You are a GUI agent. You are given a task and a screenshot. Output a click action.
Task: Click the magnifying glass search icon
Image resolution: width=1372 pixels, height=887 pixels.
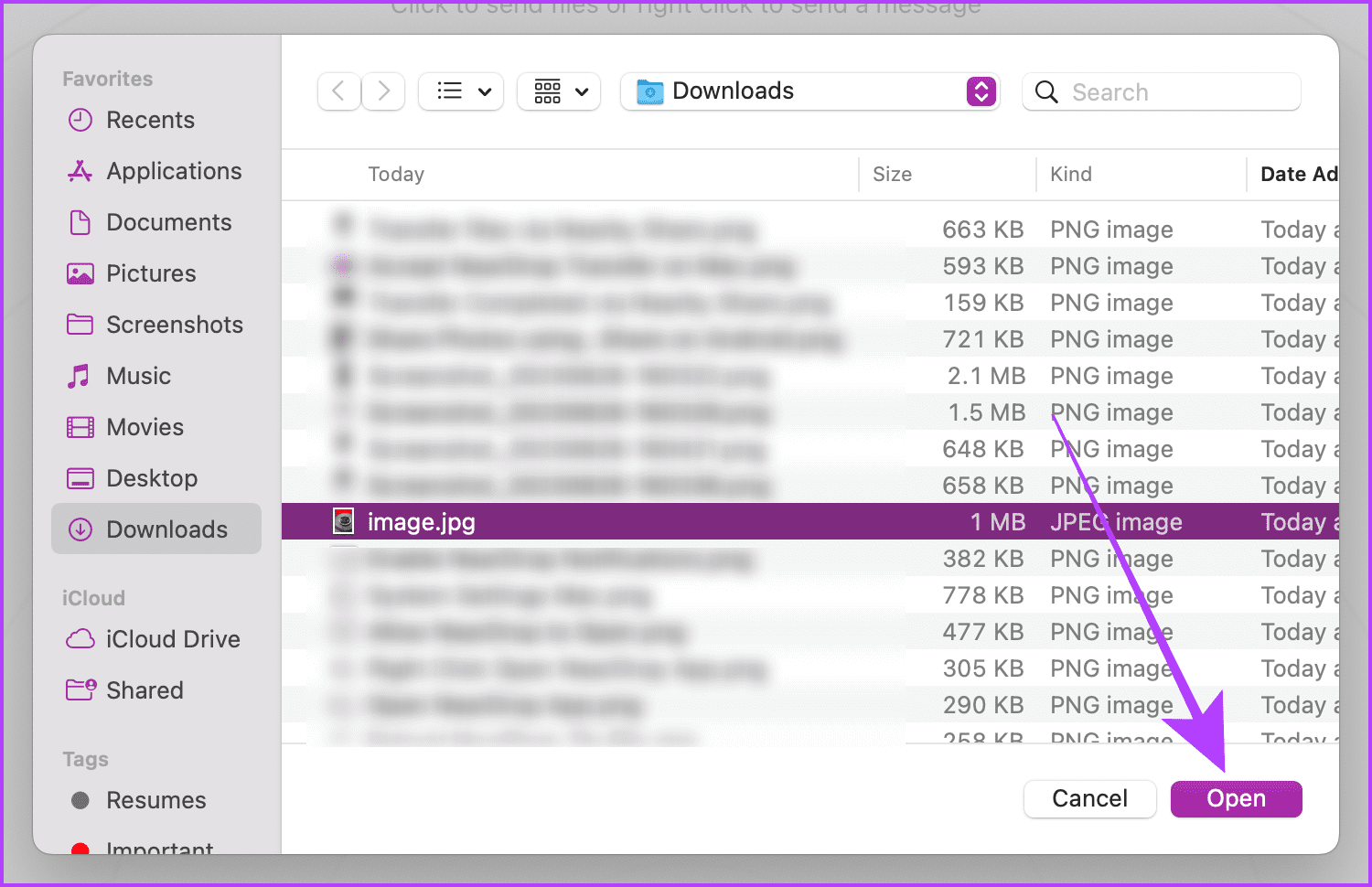1046,91
